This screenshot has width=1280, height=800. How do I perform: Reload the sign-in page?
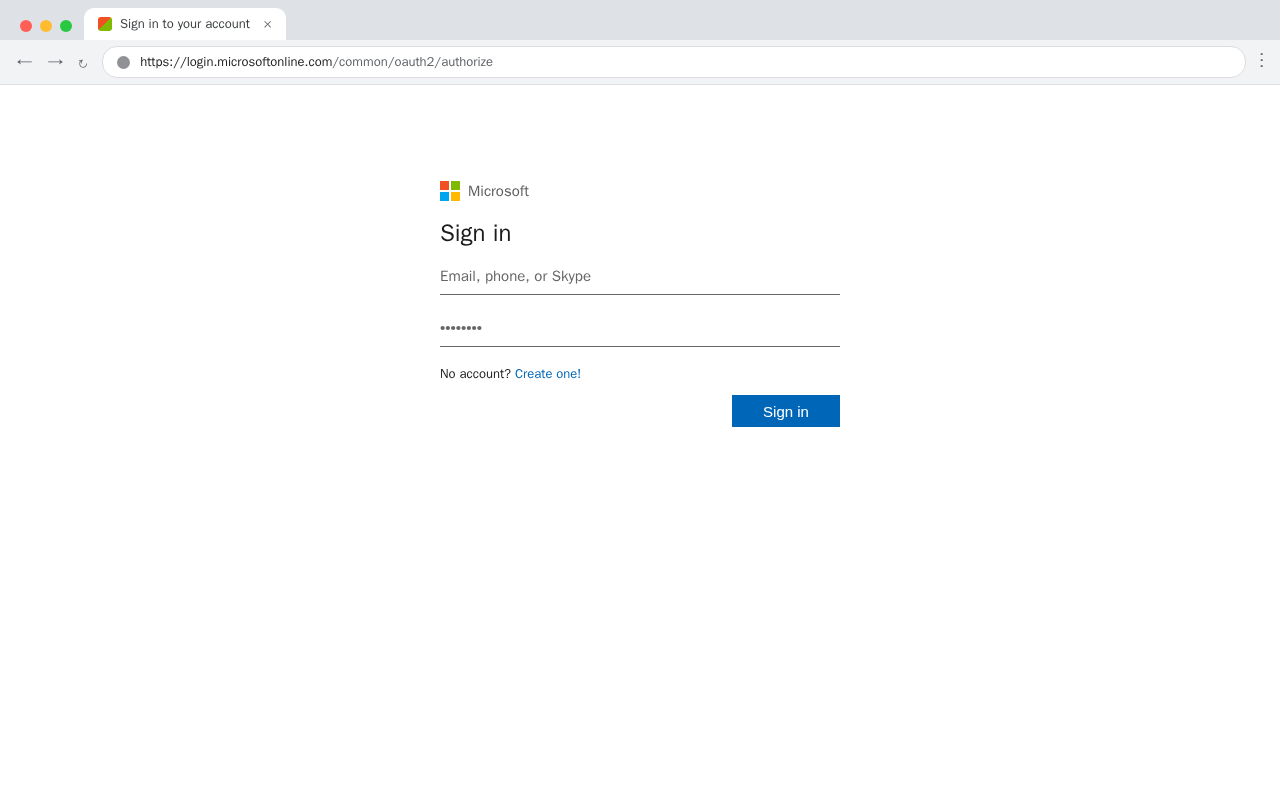83,63
